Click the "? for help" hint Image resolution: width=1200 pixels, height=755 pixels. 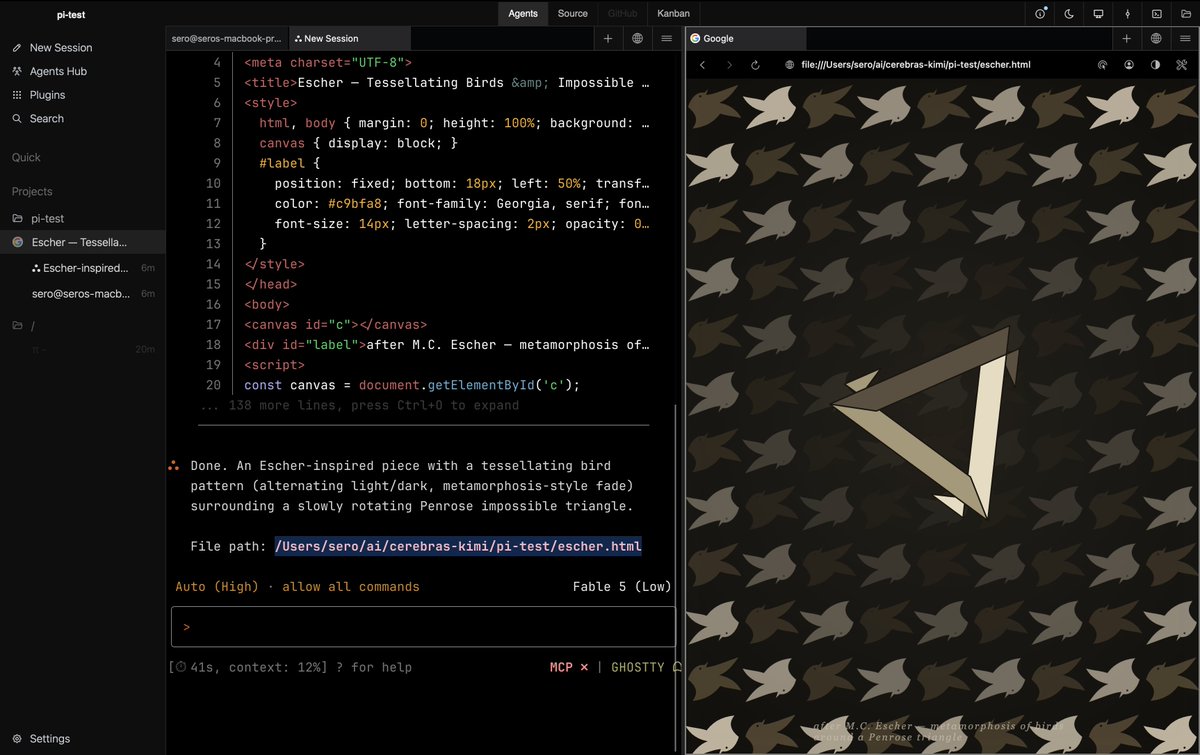[374, 667]
